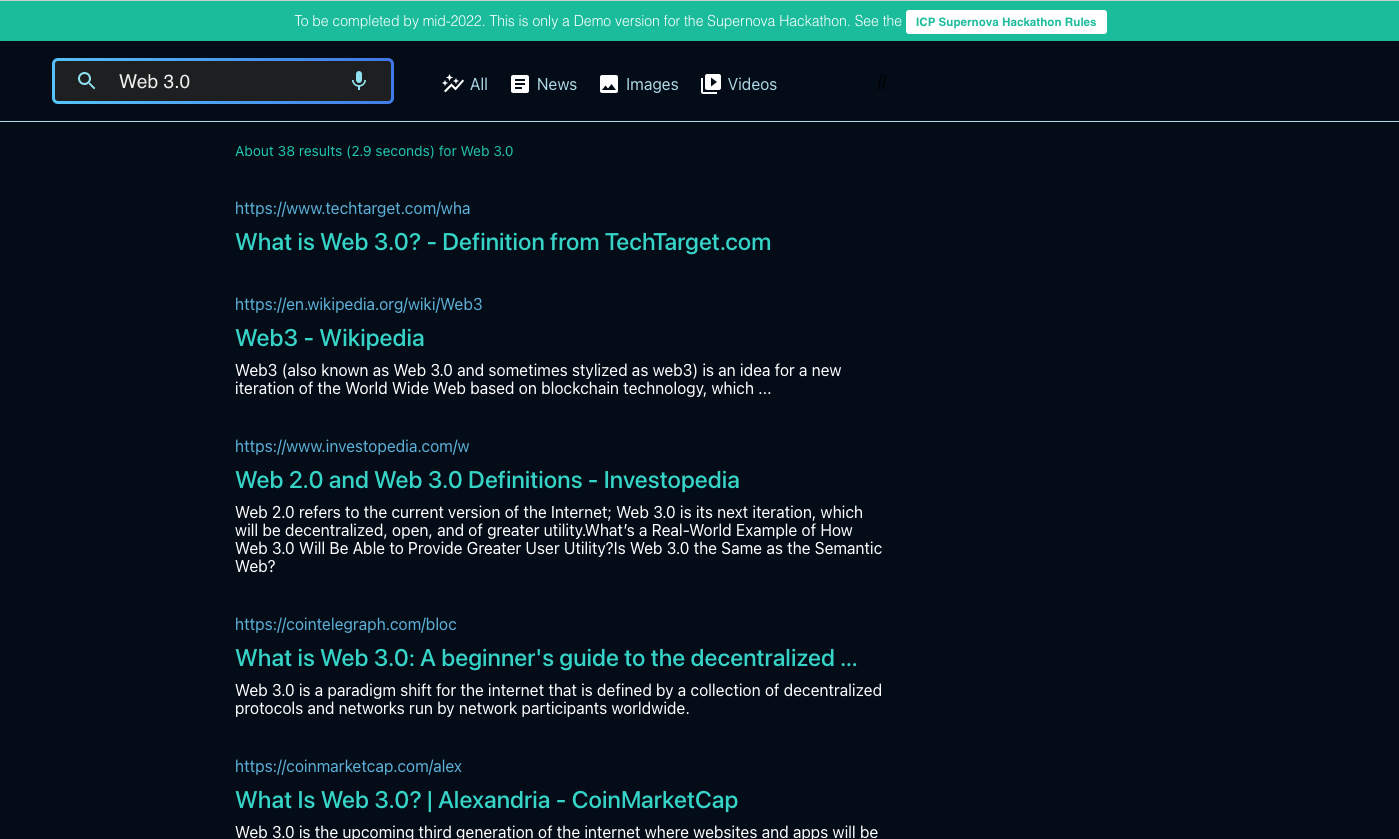Click the Cointelegraph snippet about paradigm shift
Screen dimensions: 1399x839
click(558, 699)
